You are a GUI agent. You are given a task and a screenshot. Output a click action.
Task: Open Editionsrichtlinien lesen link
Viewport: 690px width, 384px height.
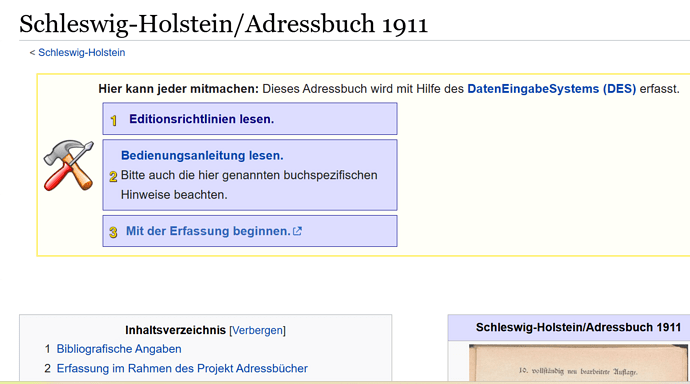[201, 119]
